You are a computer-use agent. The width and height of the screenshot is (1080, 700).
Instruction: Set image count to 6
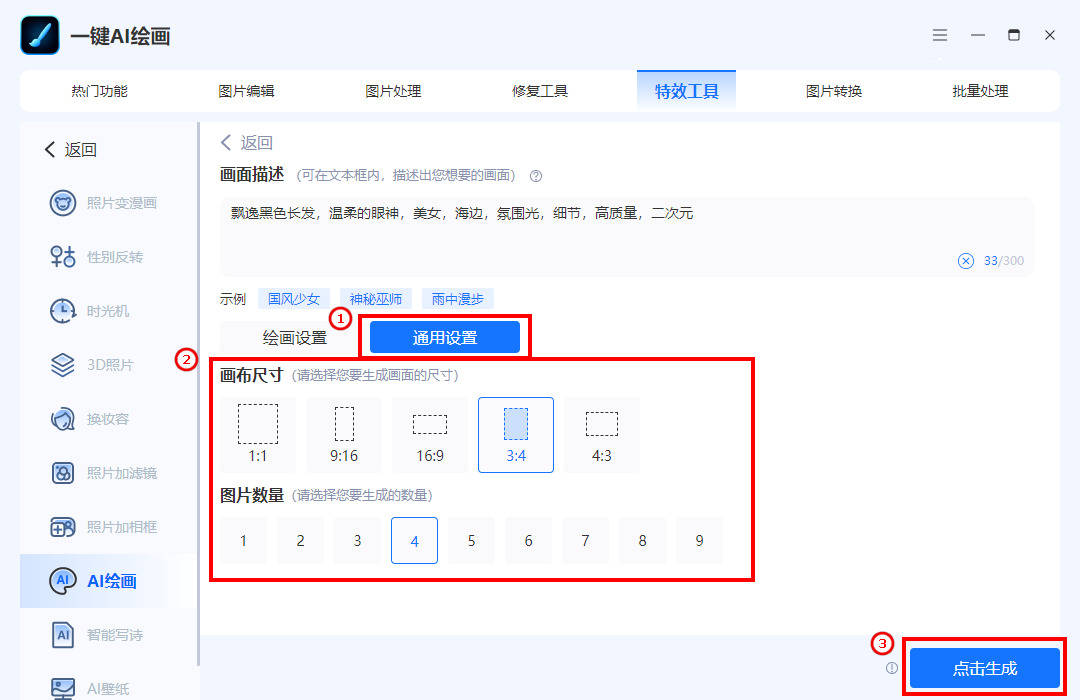point(528,541)
